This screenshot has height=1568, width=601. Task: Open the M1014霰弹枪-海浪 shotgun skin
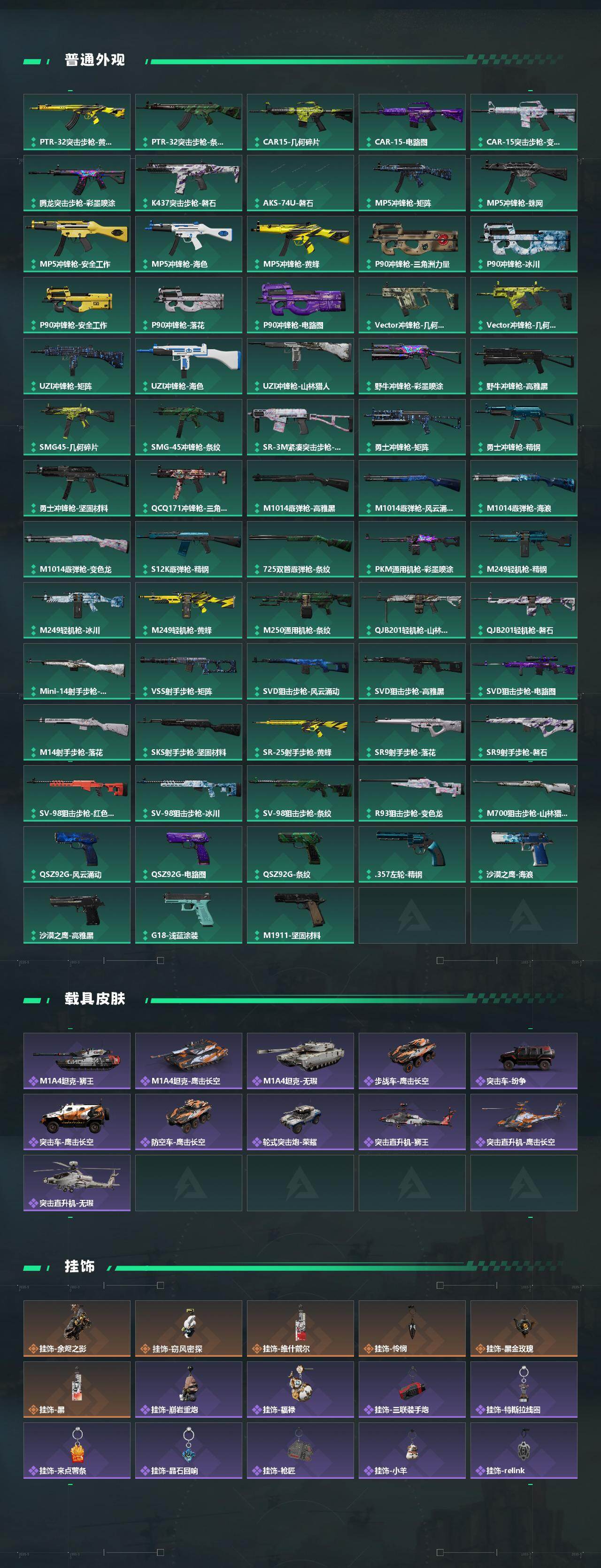(x=524, y=488)
